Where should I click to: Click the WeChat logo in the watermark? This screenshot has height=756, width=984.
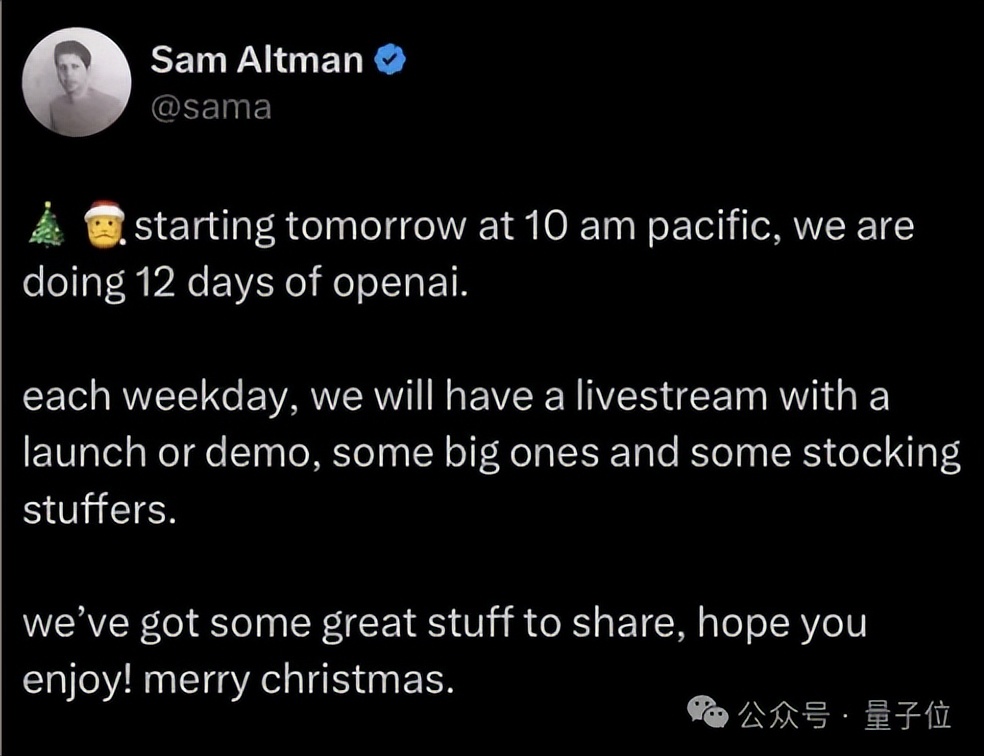click(710, 714)
